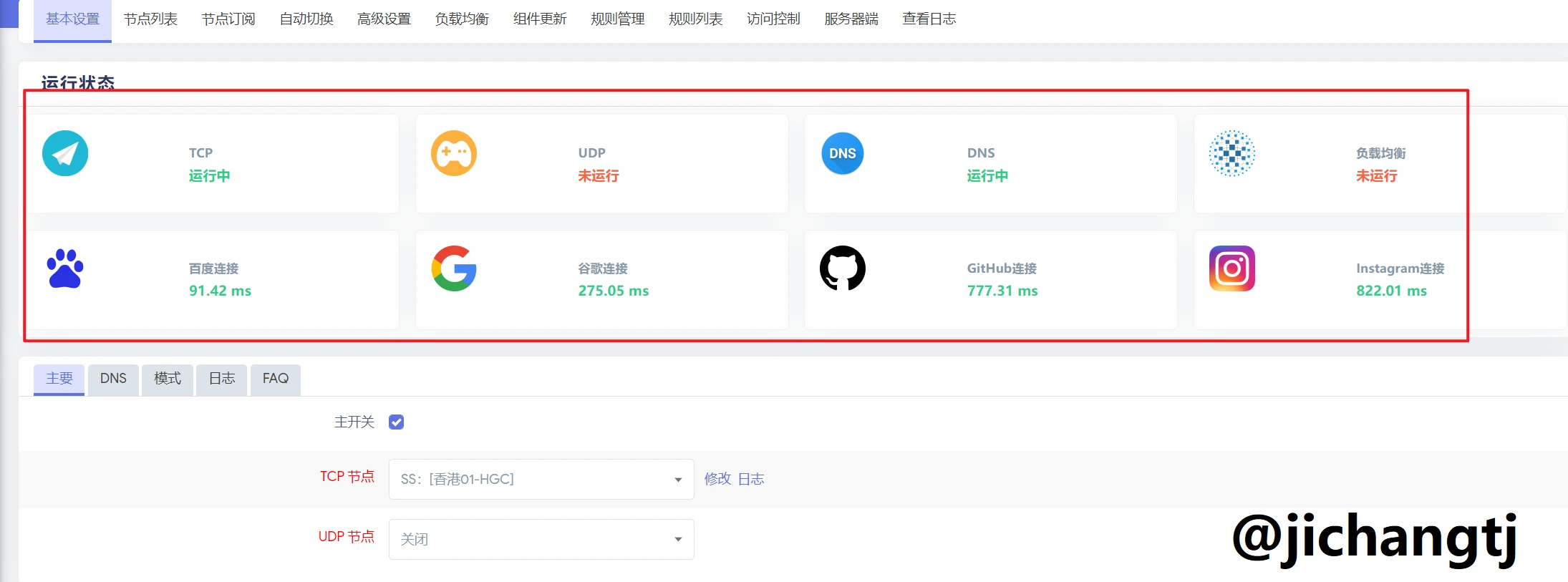
Task: Select the 日志 sub-tab
Action: [222, 379]
